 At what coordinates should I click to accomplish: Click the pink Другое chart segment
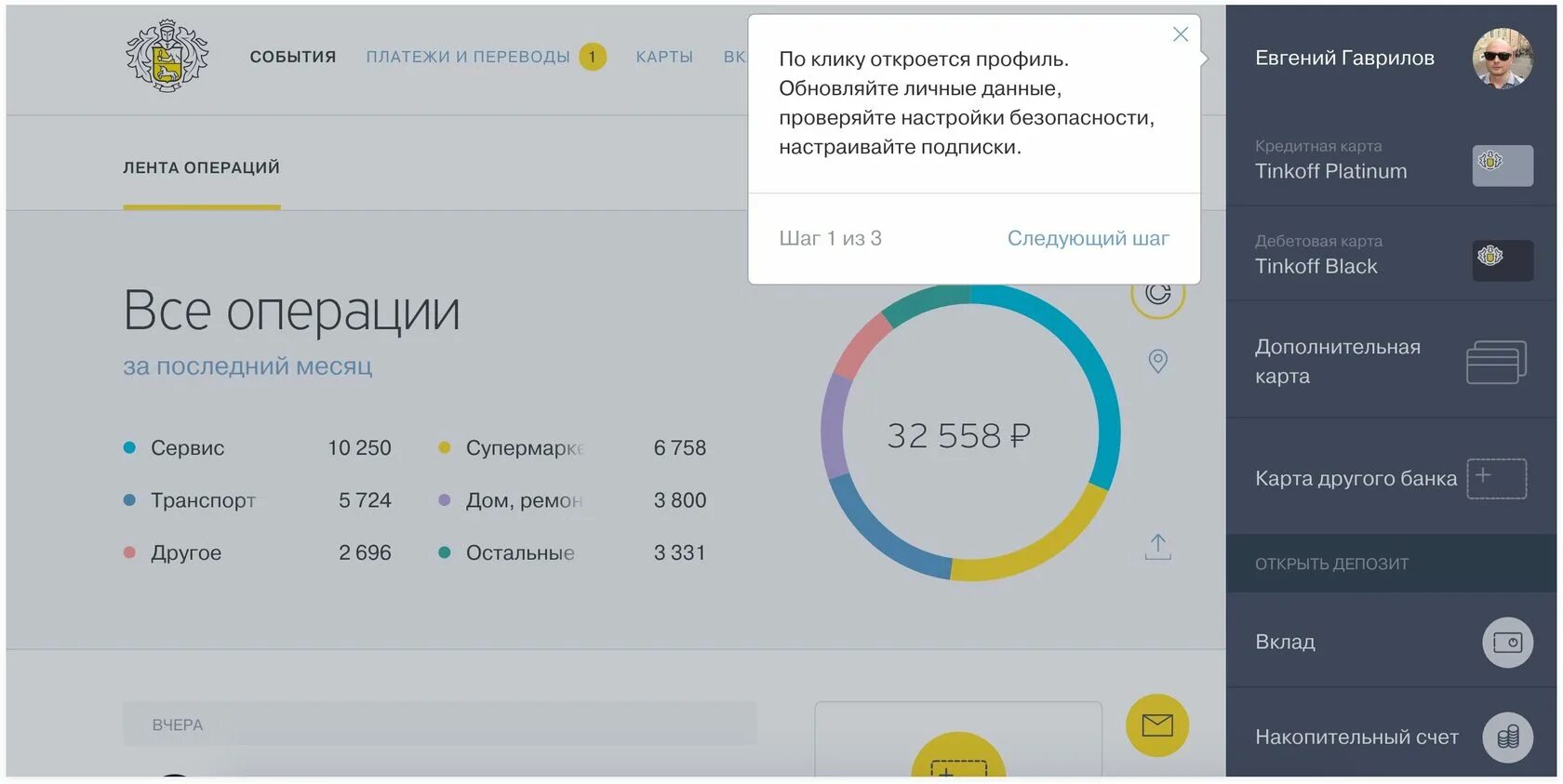pos(862,346)
